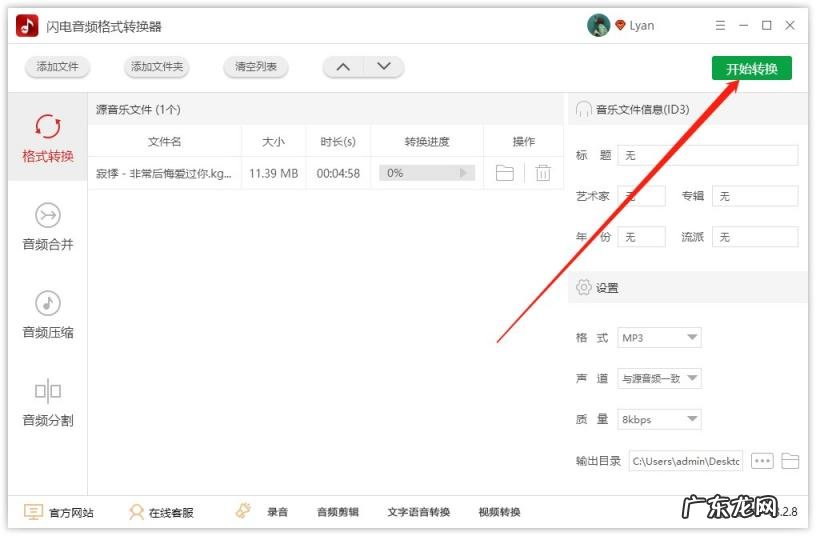The width and height of the screenshot is (816, 536).
Task: Click the icon left of 录音
Action: (243, 511)
